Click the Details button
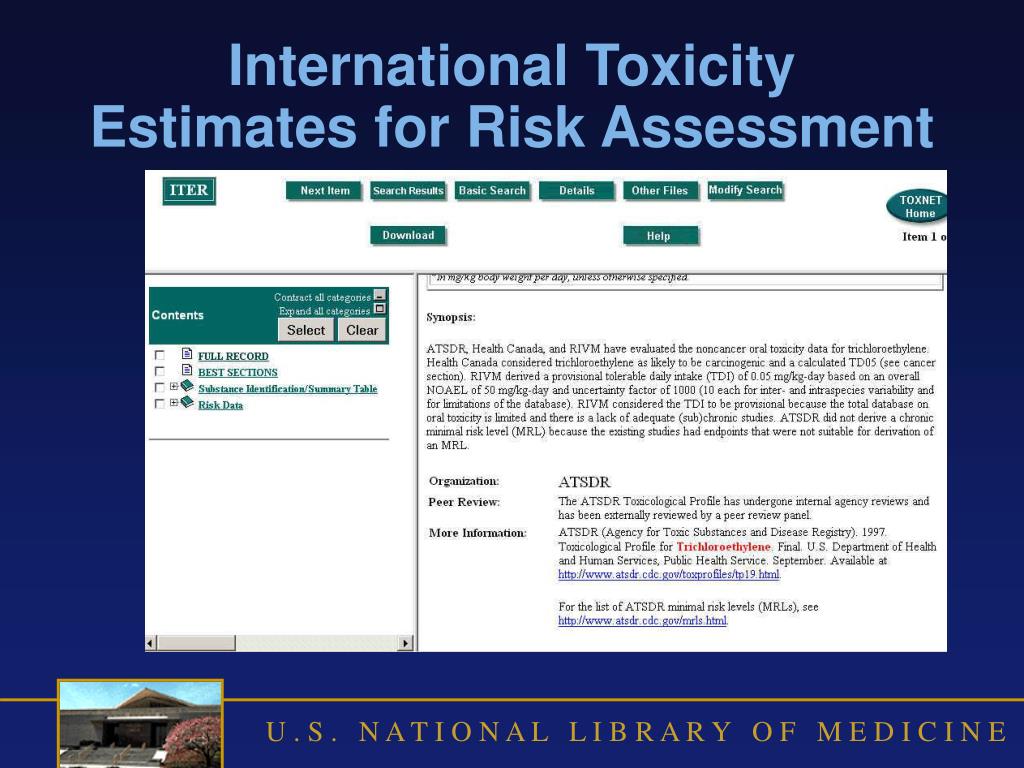This screenshot has height=768, width=1024. tap(577, 191)
